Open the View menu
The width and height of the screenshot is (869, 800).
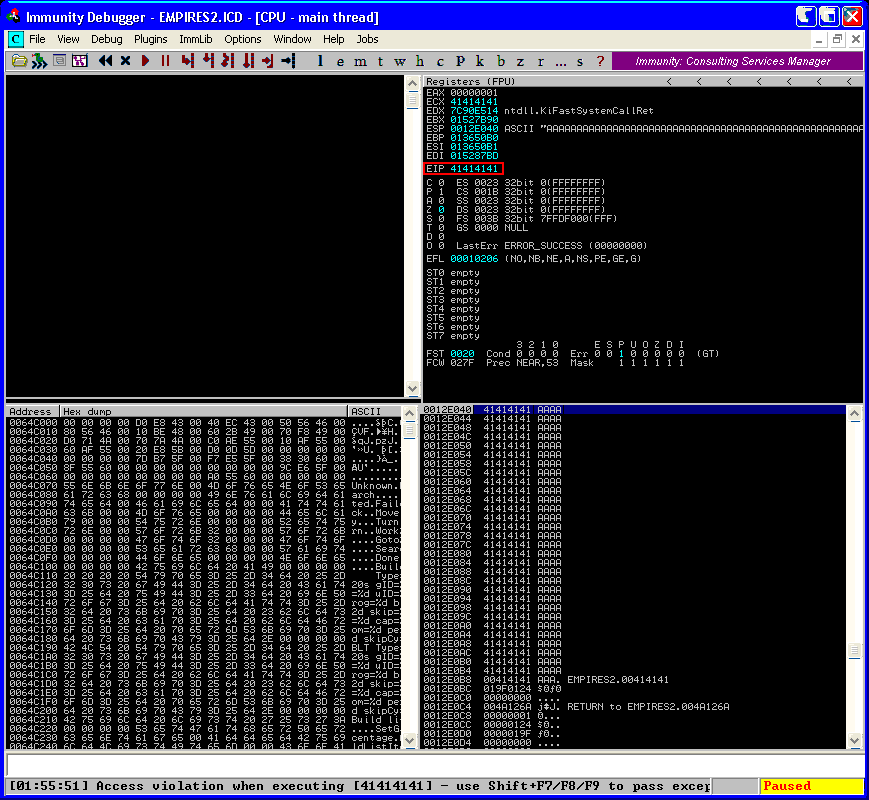click(68, 39)
